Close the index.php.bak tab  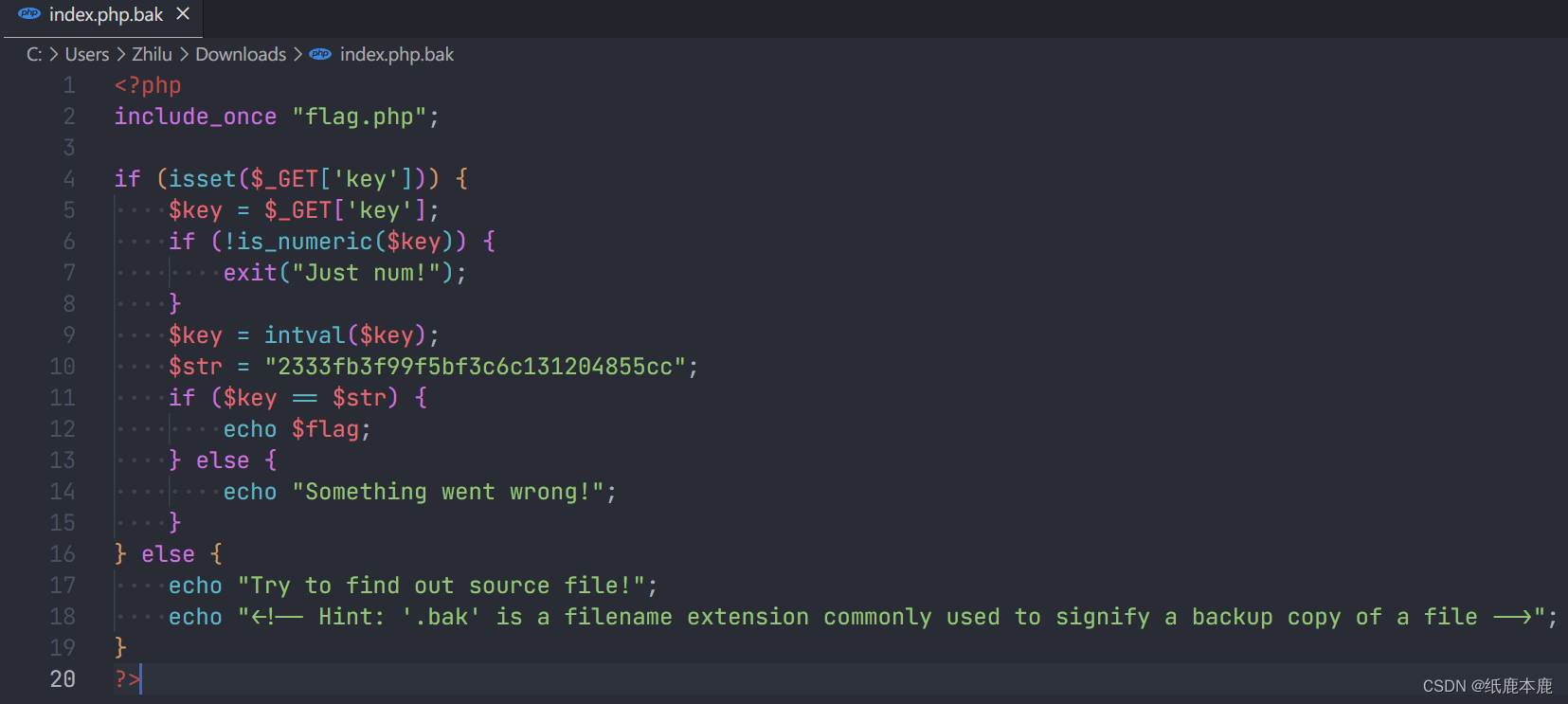point(183,14)
